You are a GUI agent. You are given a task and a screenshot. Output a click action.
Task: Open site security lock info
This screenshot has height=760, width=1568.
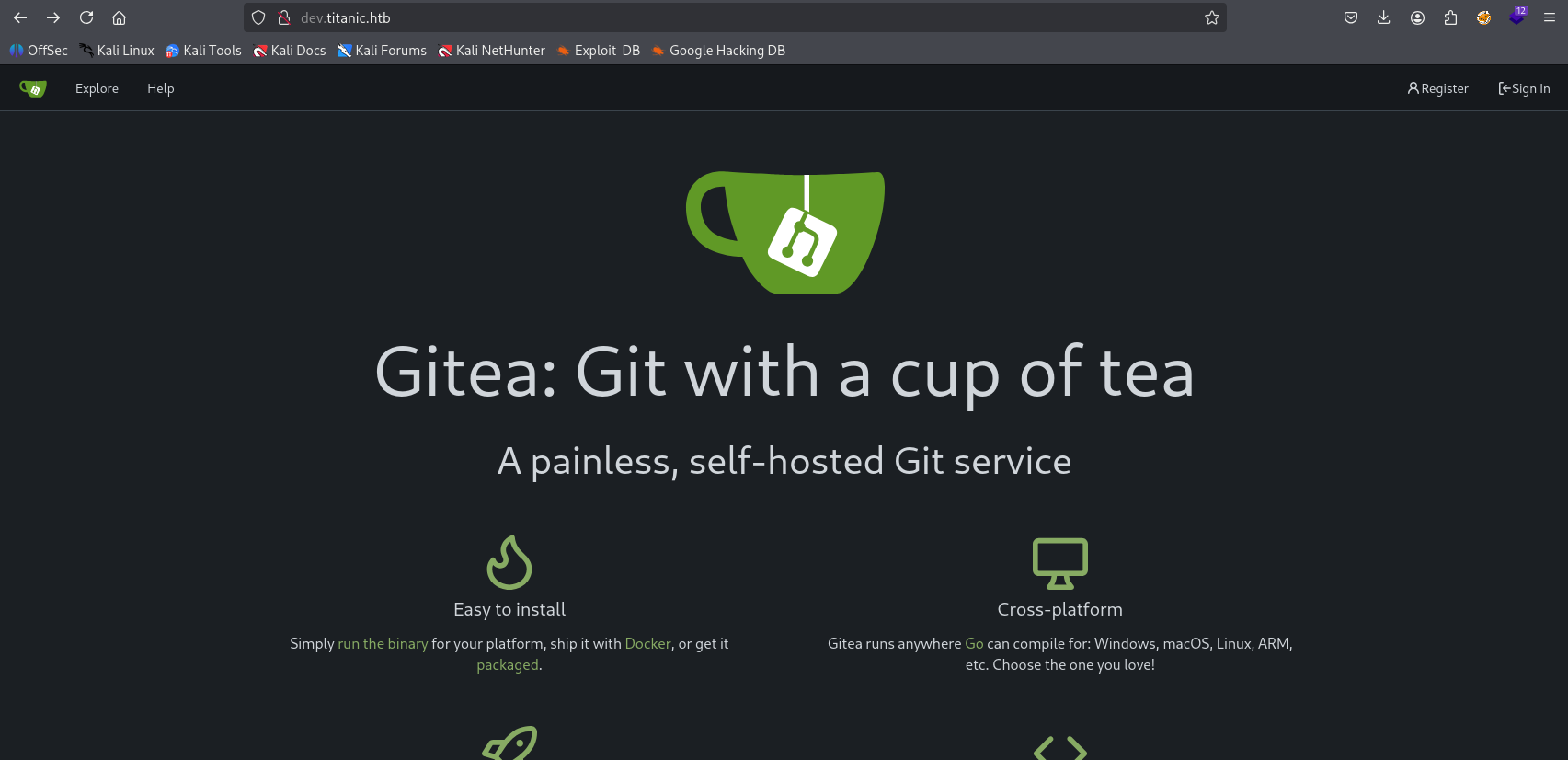point(284,17)
